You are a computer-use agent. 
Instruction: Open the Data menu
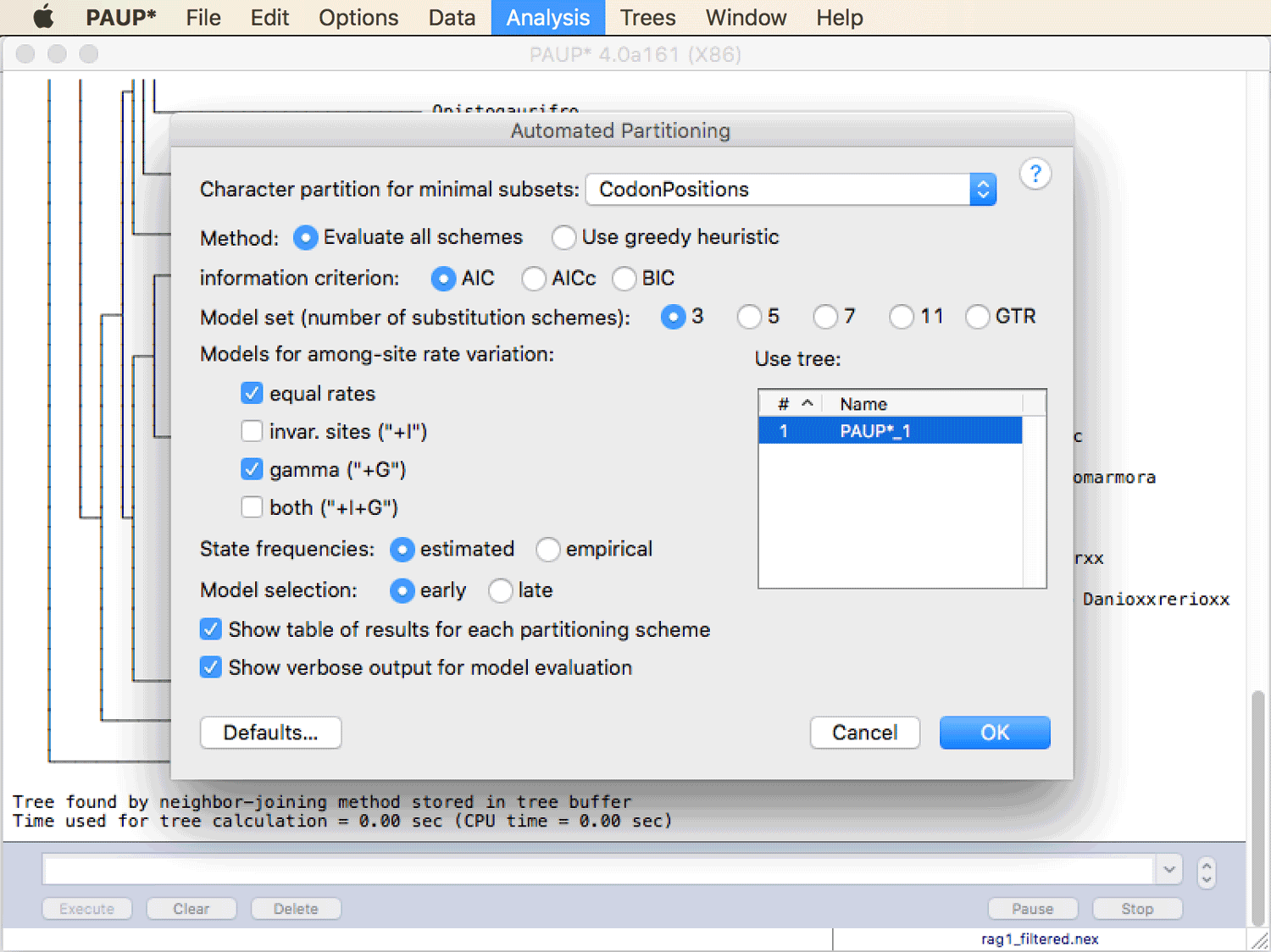(452, 17)
